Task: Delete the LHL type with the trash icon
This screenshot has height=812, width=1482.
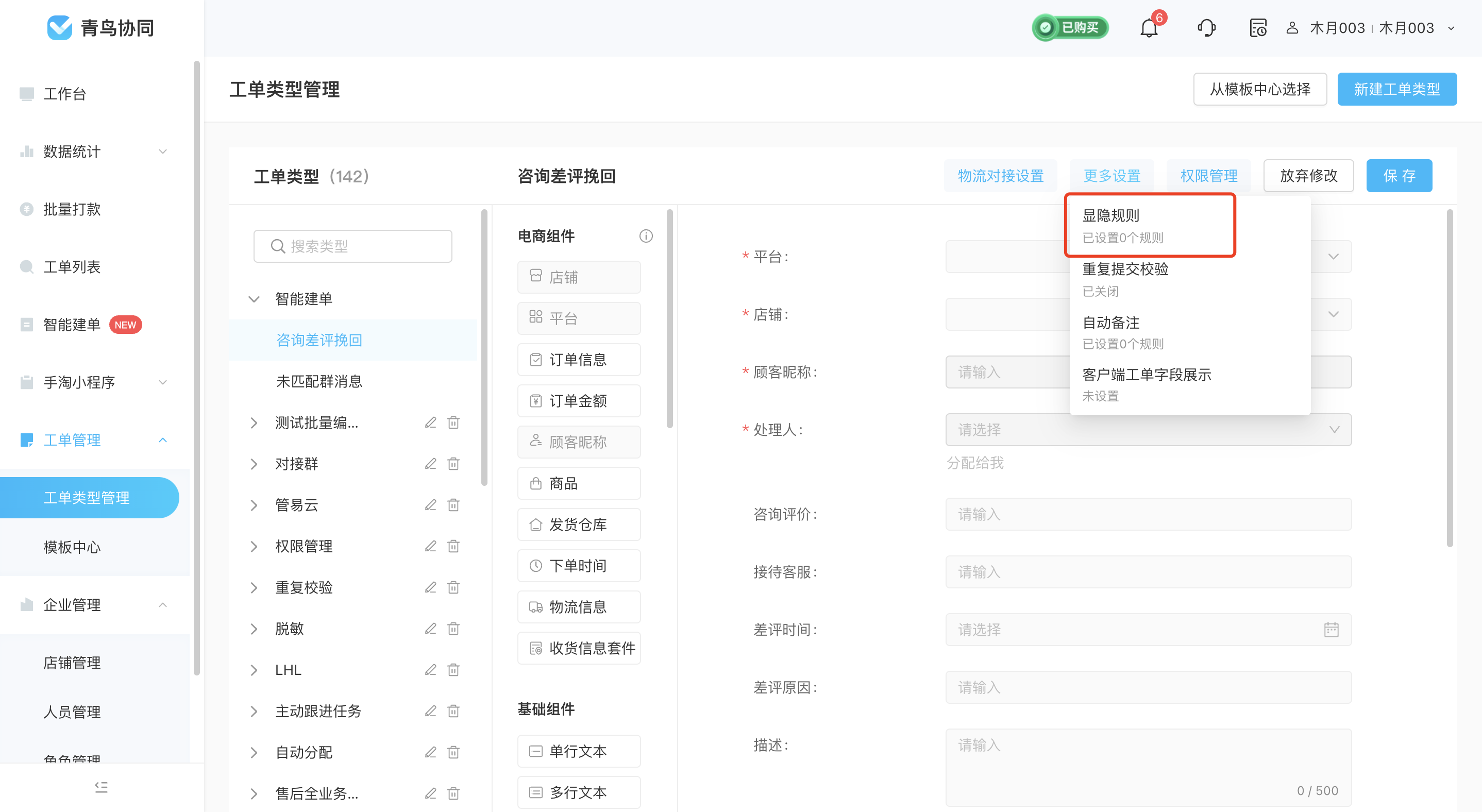Action: [x=453, y=670]
